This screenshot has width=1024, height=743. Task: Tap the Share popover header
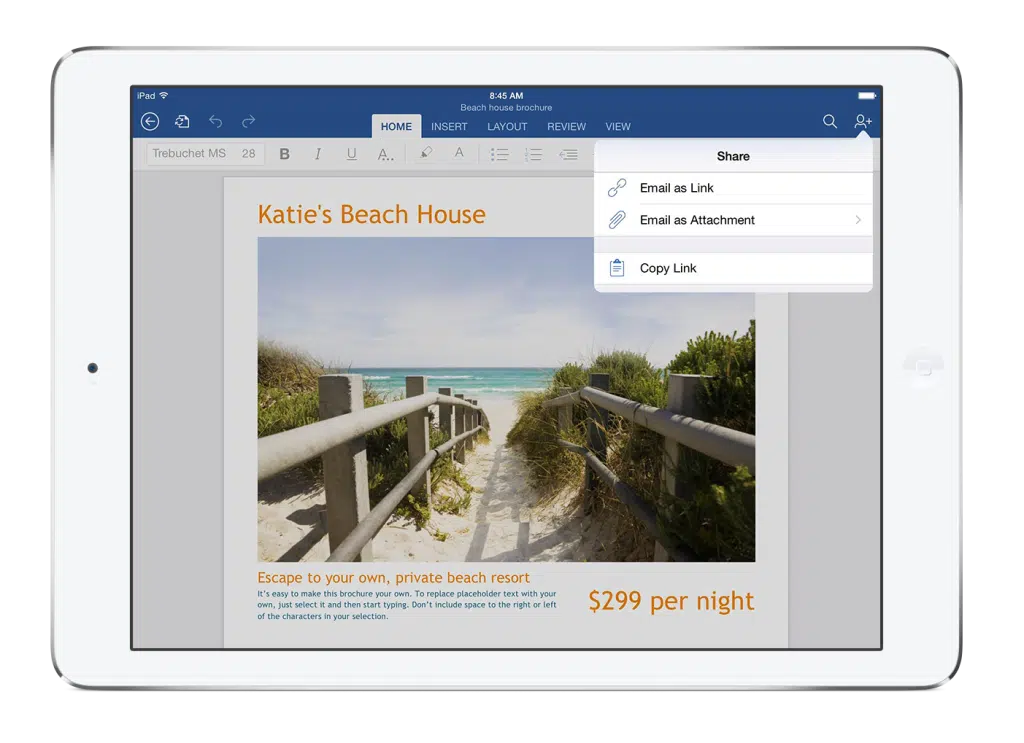point(733,157)
